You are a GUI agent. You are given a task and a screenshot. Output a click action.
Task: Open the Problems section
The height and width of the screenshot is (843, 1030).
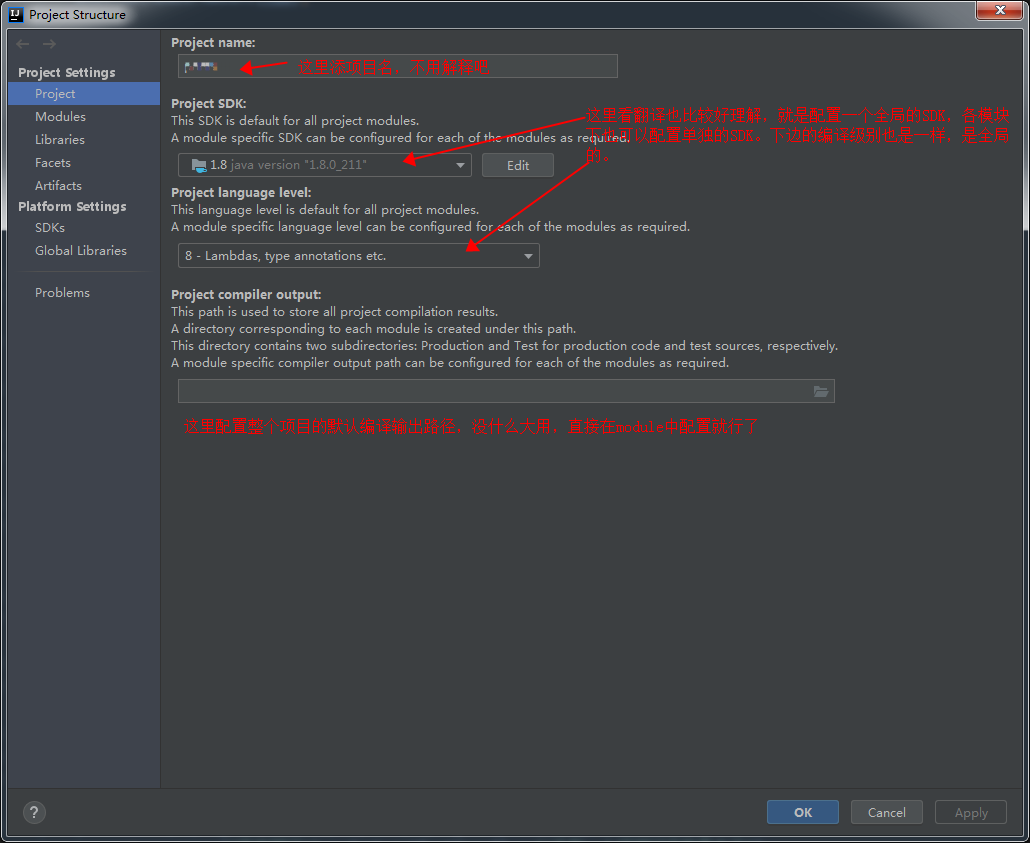pyautogui.click(x=62, y=292)
